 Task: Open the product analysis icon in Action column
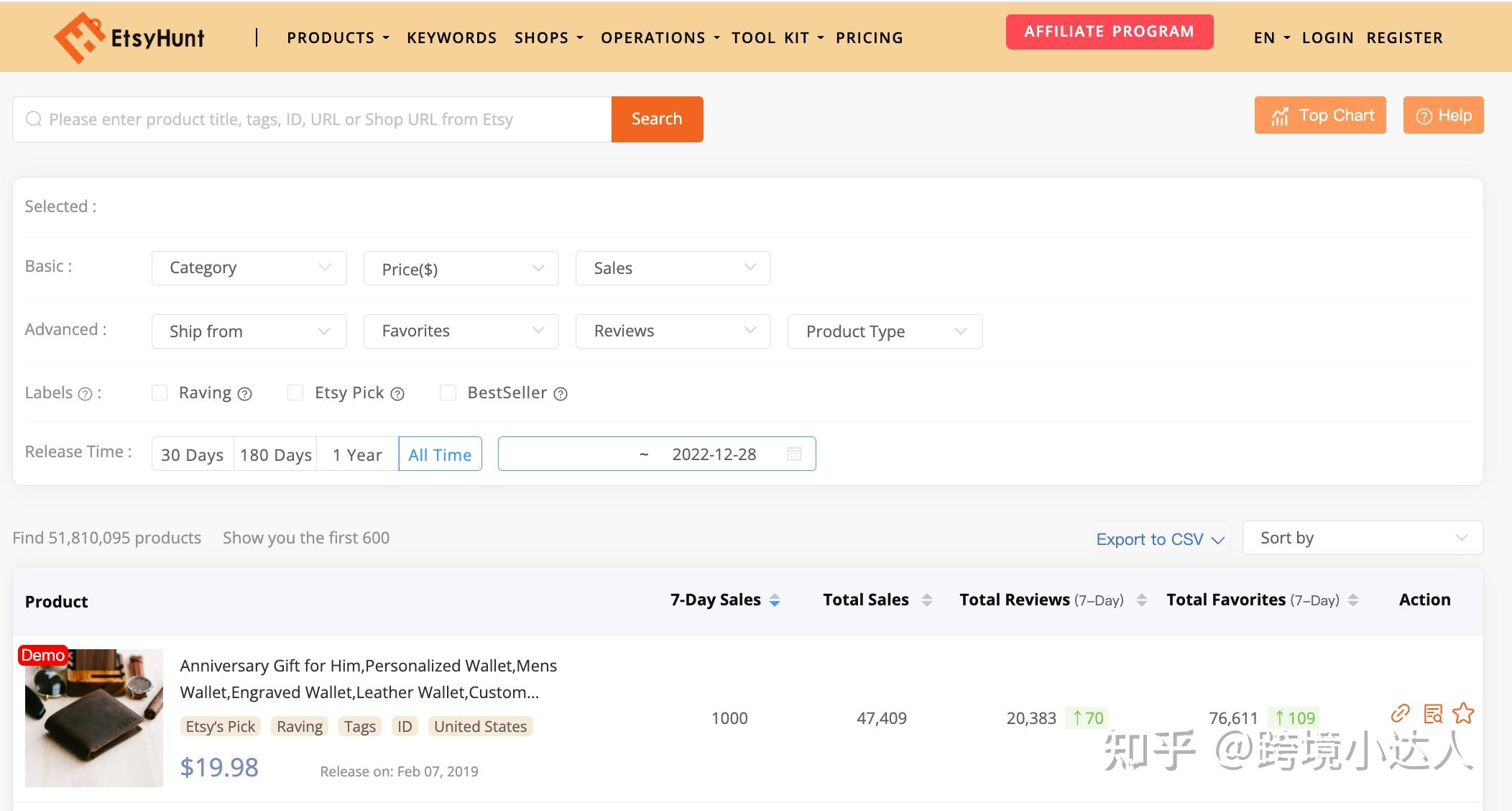point(1434,714)
